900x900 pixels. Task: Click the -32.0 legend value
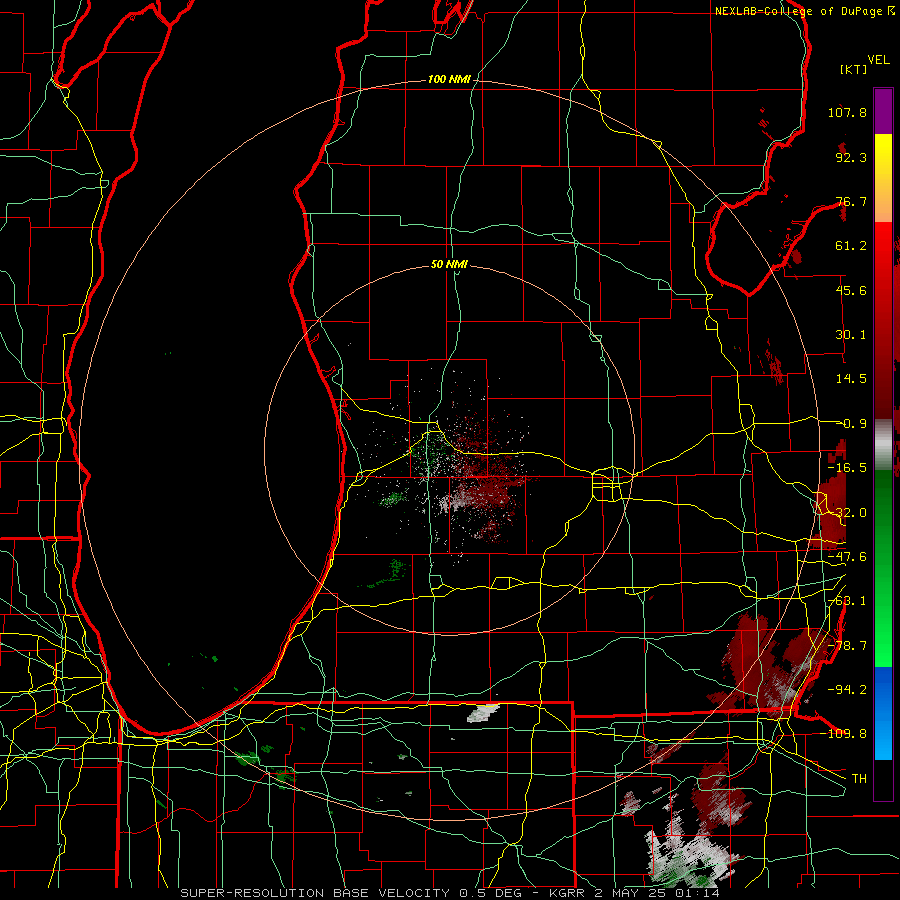click(x=847, y=513)
